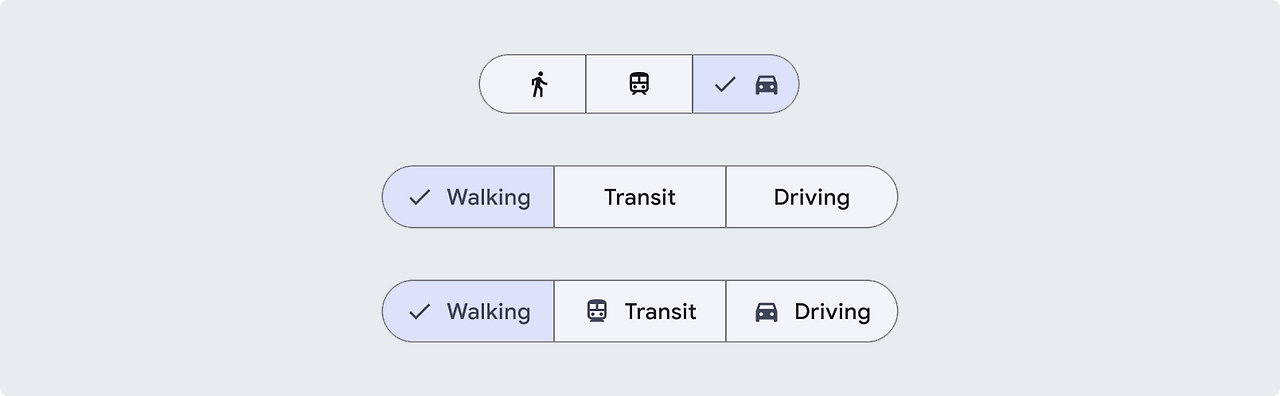Viewport: 1280px width, 396px height.
Task: Click checkmark beside the selected car icon
Action: coord(725,85)
